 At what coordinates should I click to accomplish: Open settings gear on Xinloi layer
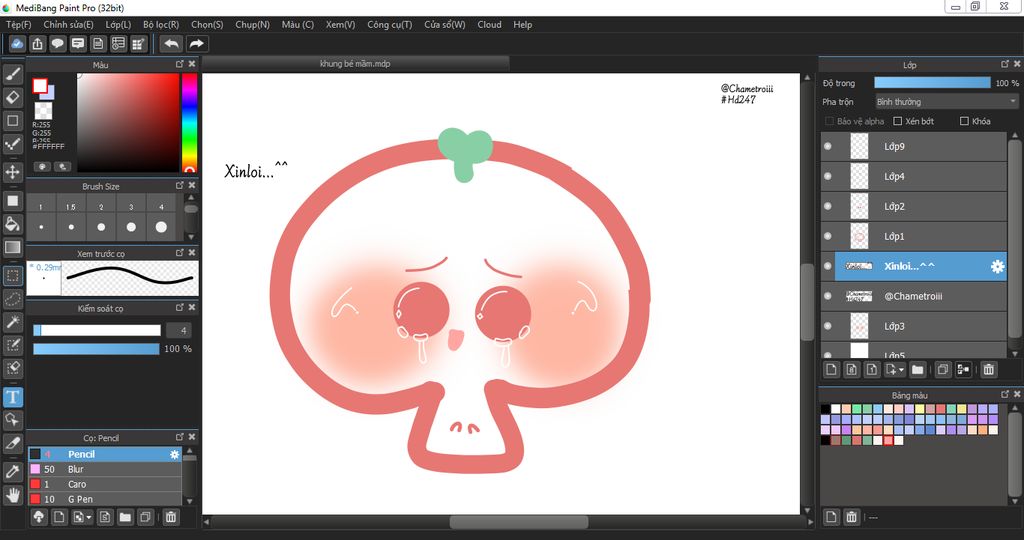pos(997,266)
